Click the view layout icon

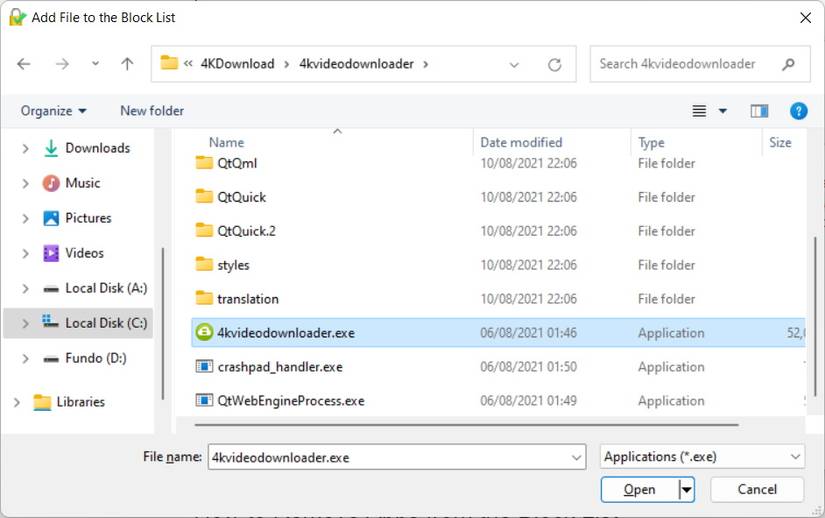click(700, 111)
